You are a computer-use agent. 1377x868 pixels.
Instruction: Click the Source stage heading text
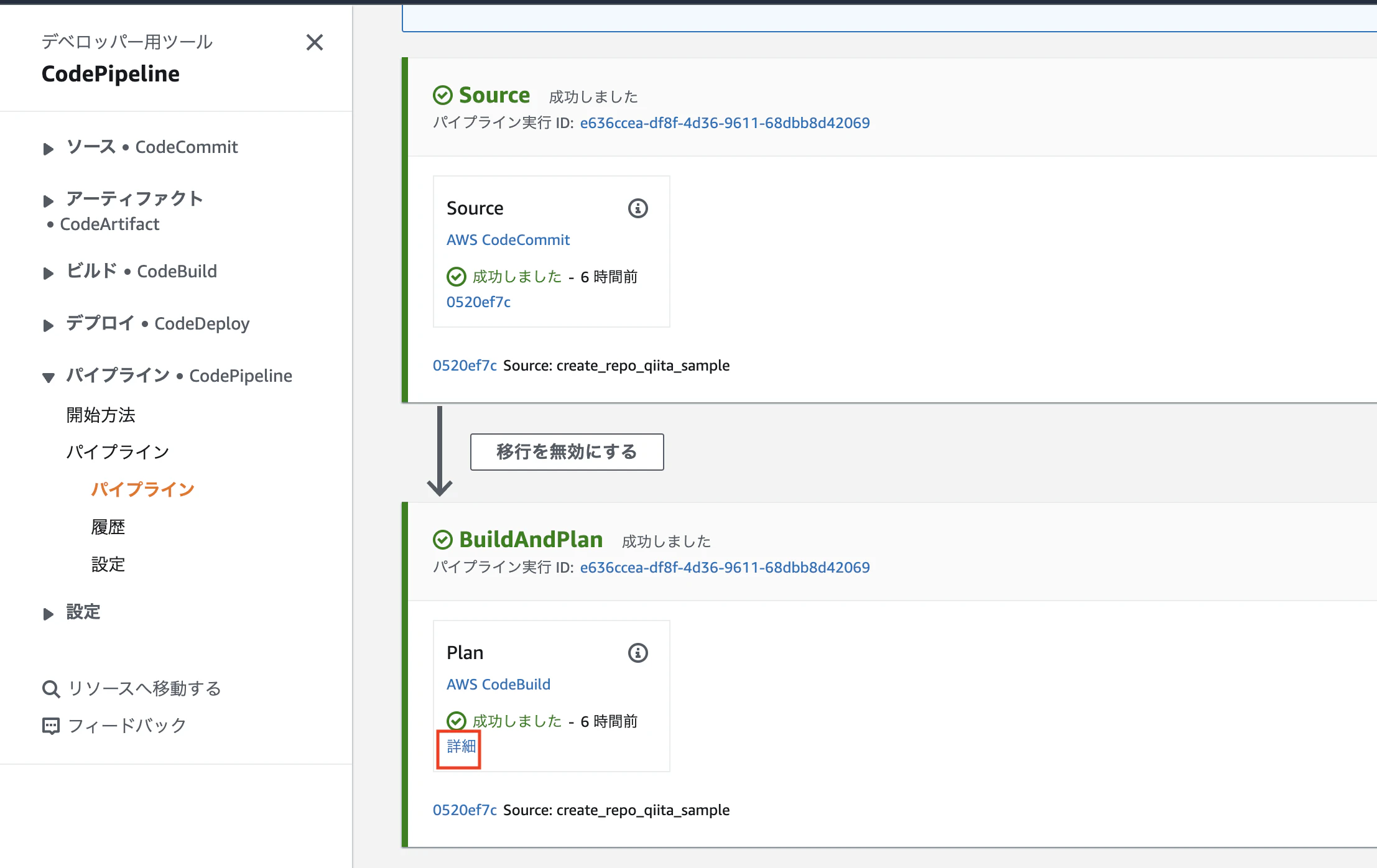click(494, 95)
